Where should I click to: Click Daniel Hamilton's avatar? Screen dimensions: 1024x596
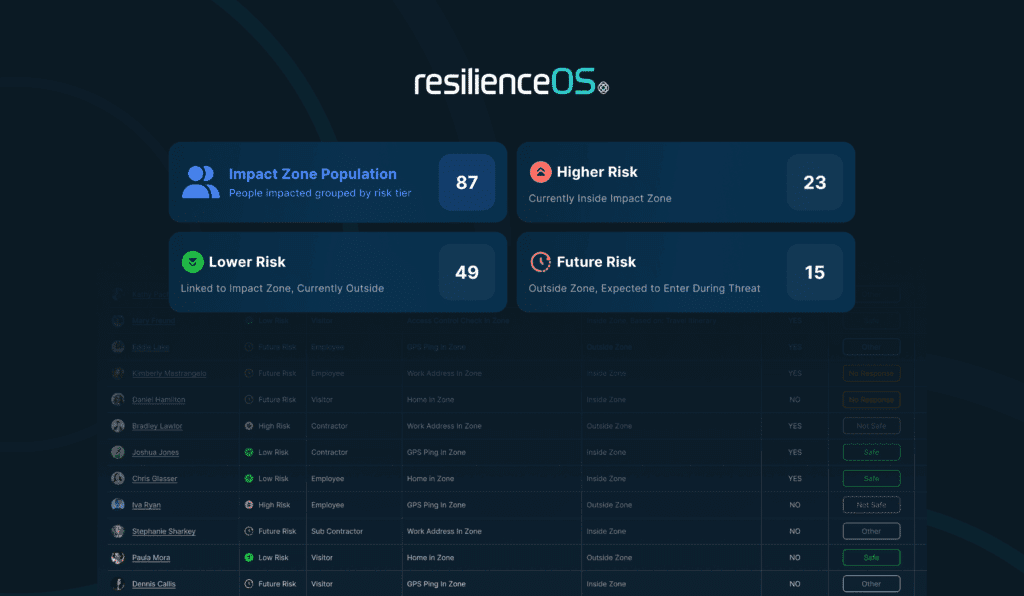coord(118,400)
